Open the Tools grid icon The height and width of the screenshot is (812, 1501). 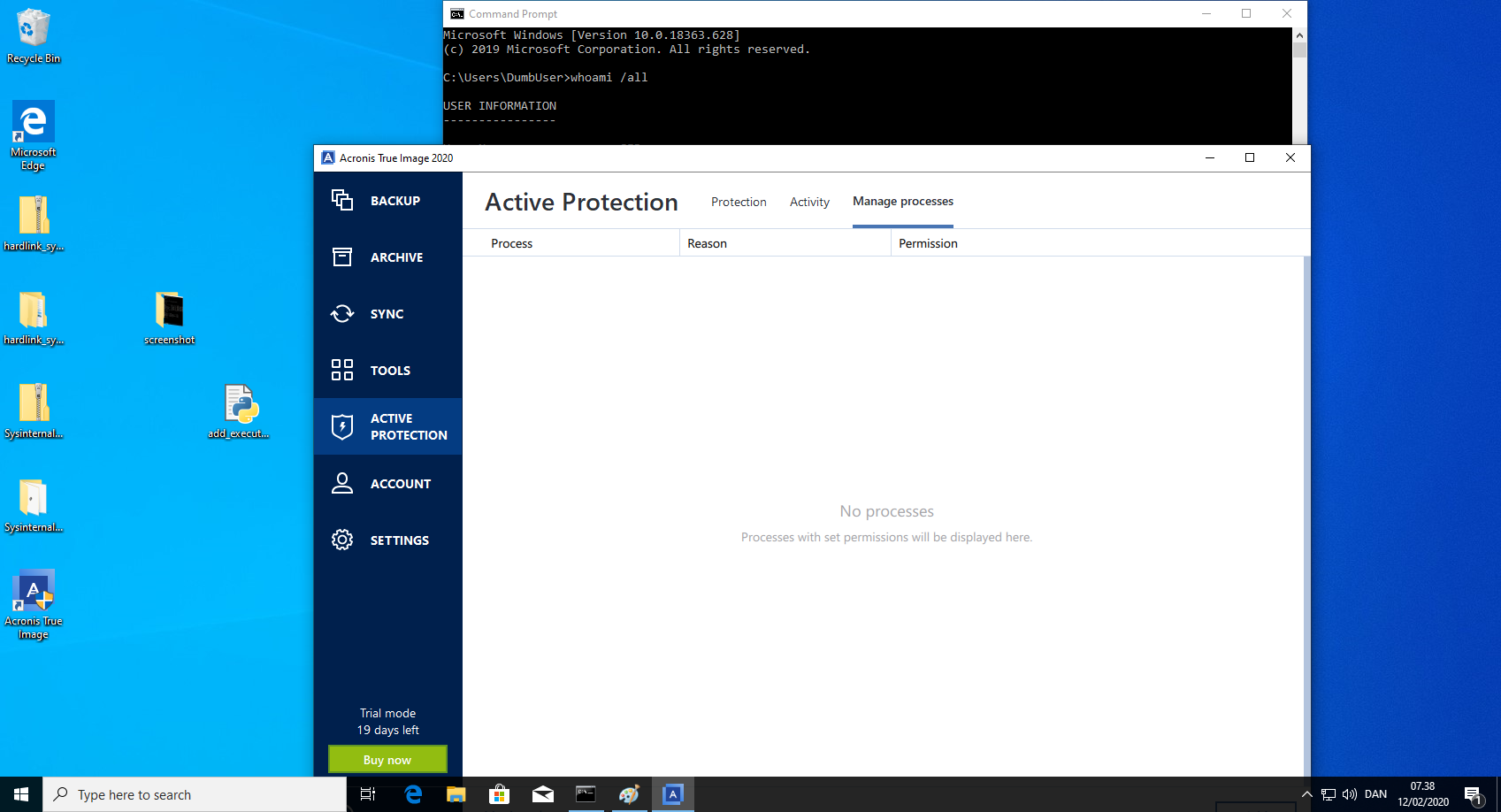pos(342,370)
